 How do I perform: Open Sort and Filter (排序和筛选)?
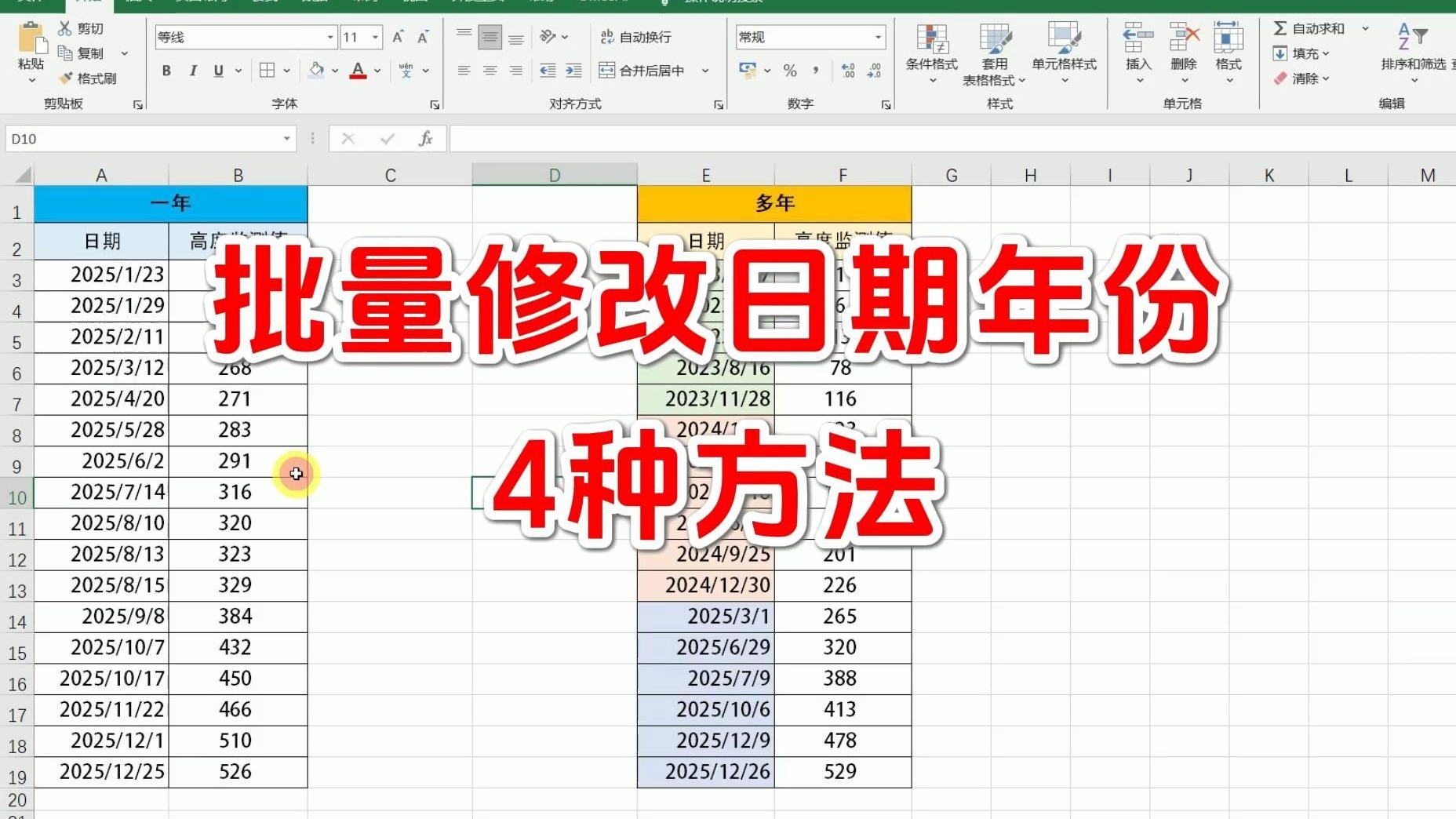(x=1414, y=53)
